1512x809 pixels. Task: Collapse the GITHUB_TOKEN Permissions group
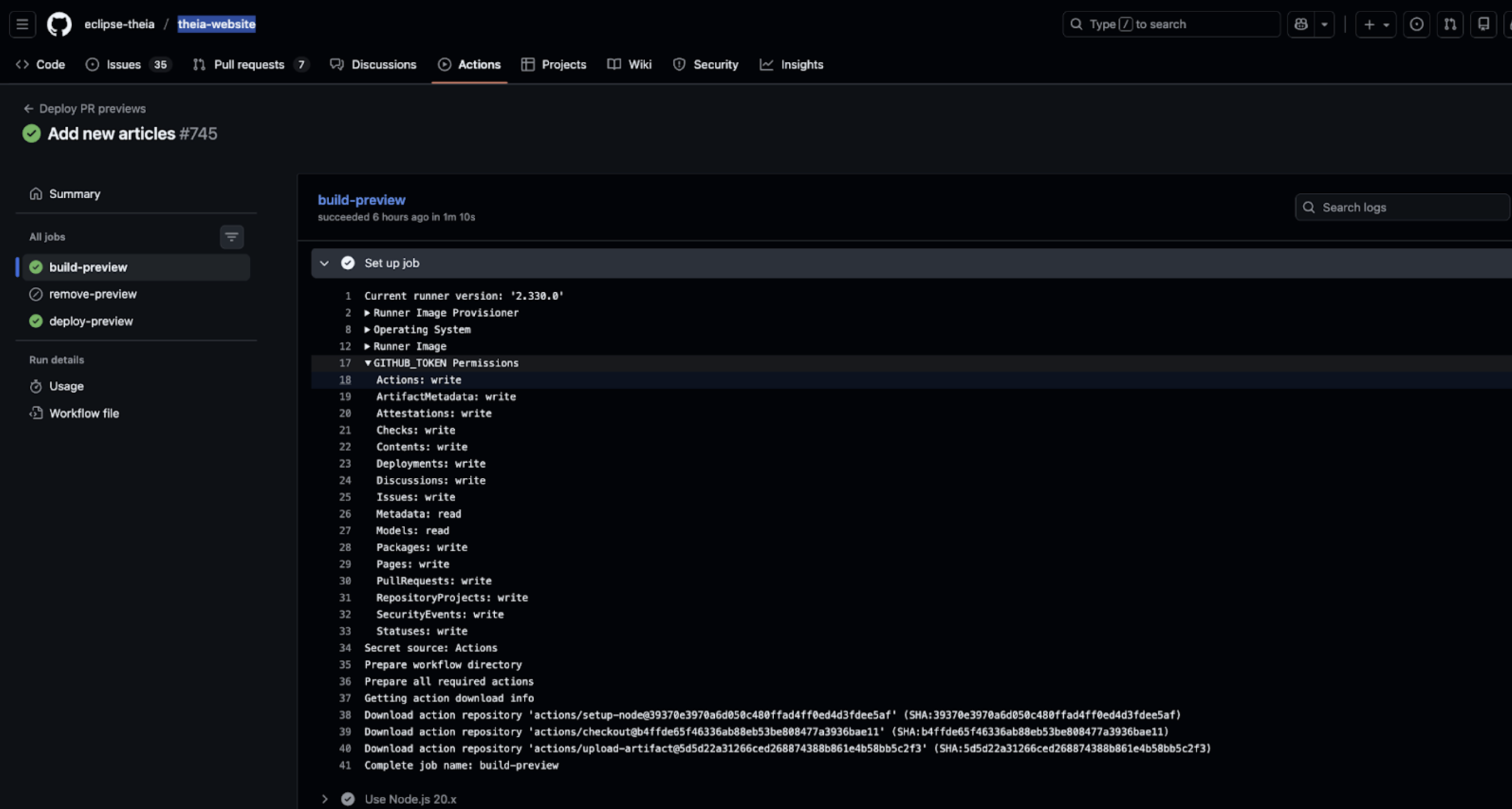click(367, 363)
